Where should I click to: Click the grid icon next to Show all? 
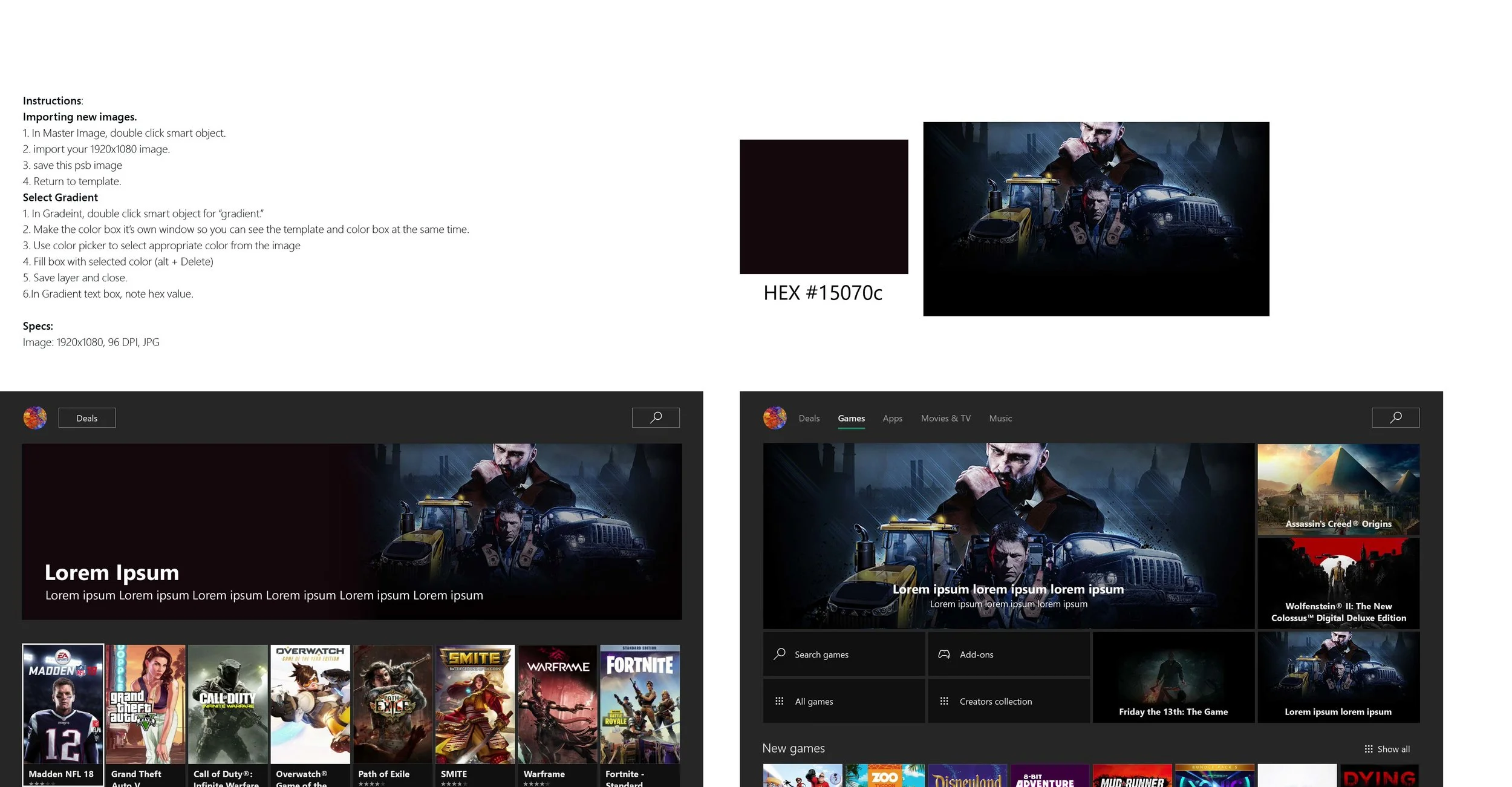(x=1369, y=749)
